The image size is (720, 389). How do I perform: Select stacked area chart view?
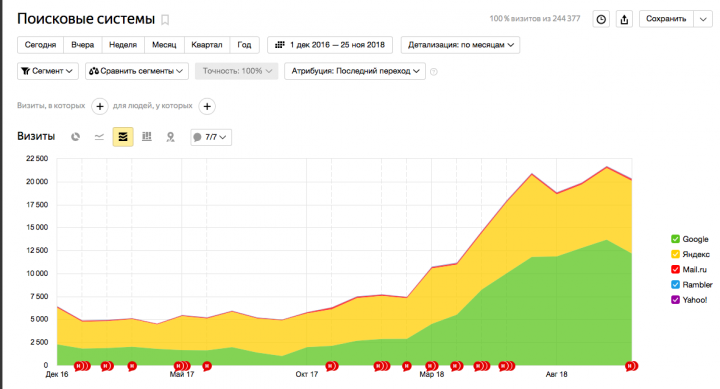click(x=123, y=137)
